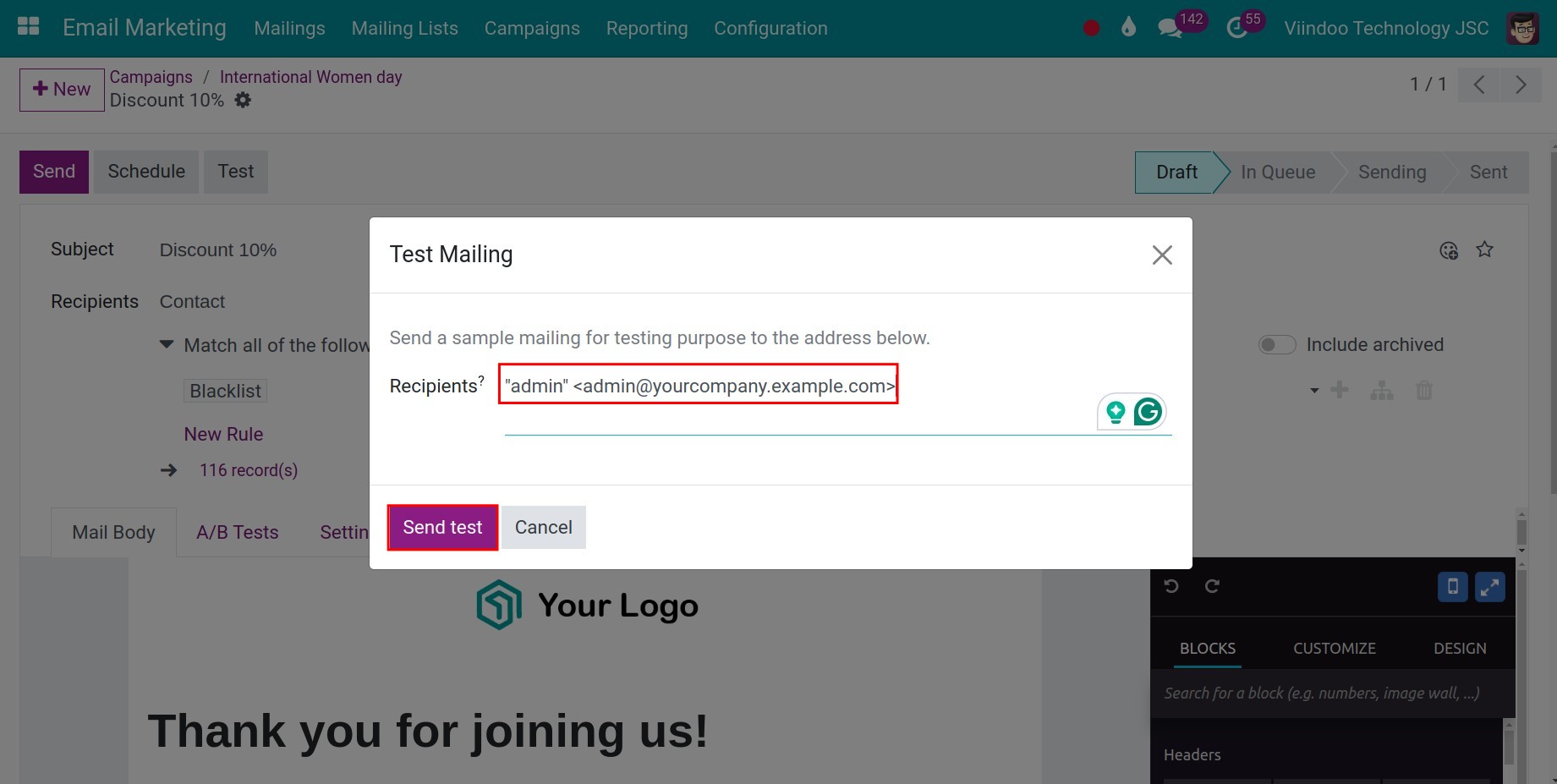Click the New Rule link
1557x784 pixels.
(223, 434)
